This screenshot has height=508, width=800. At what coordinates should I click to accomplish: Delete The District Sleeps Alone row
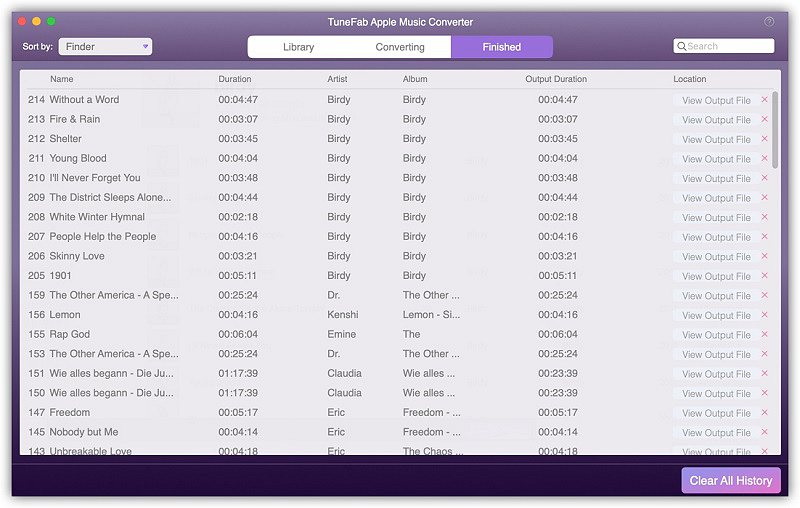point(764,197)
